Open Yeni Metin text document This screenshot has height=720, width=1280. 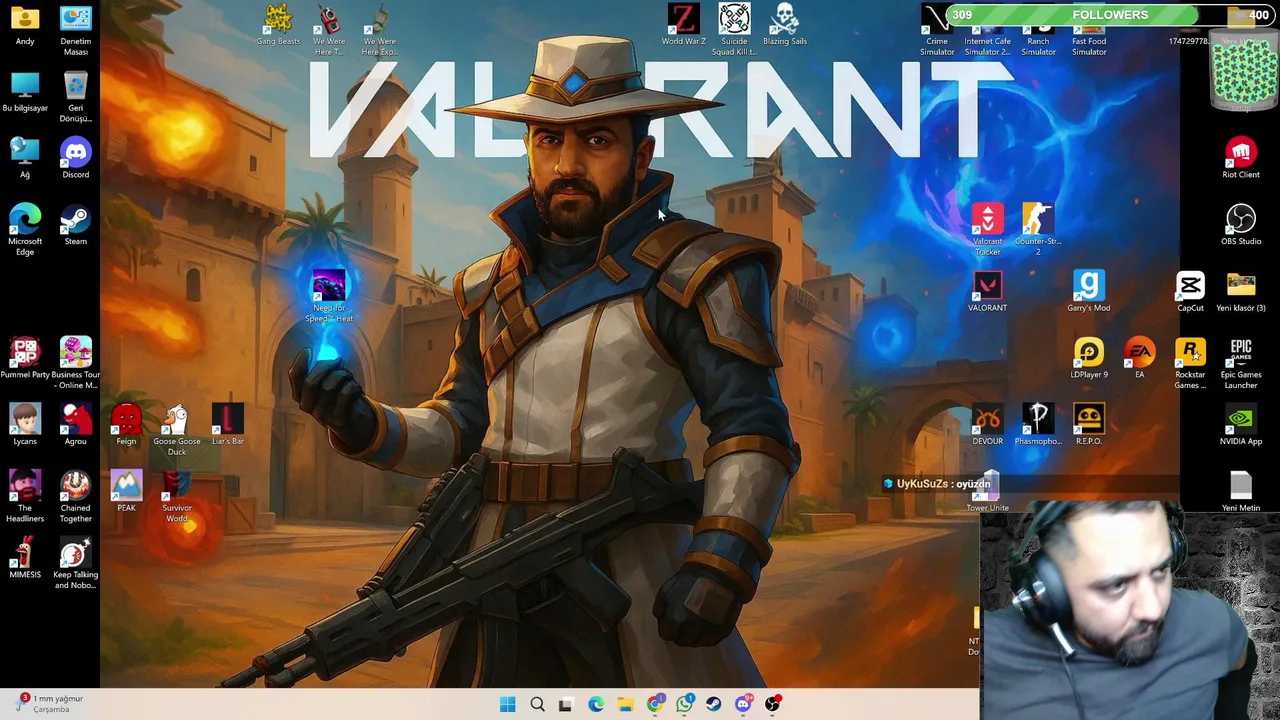point(1241,493)
